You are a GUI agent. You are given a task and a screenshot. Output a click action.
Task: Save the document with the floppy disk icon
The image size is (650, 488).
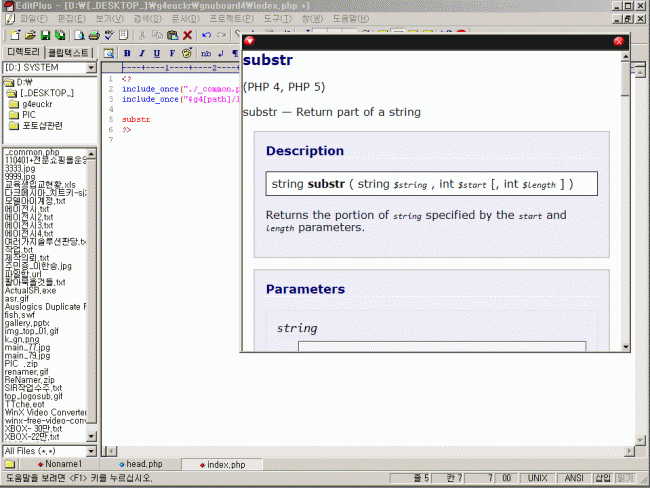point(45,35)
